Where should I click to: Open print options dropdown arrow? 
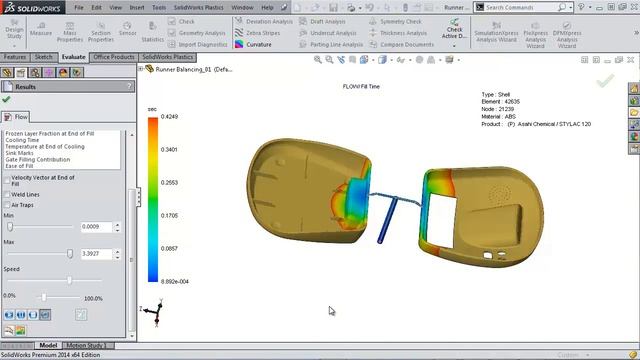[x=360, y=8]
